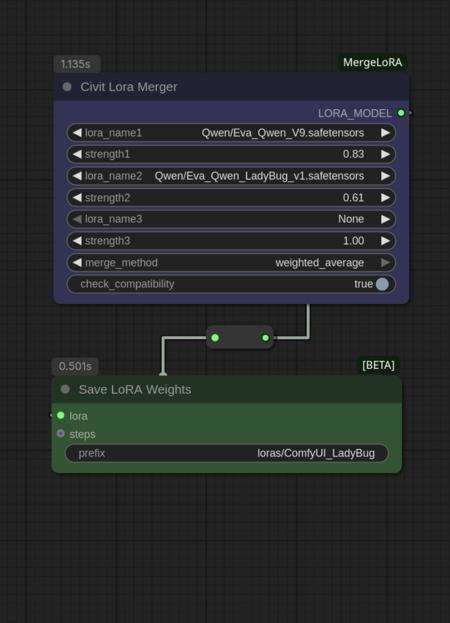Select next lora_name1 with right arrow
The width and height of the screenshot is (450, 623).
pyautogui.click(x=385, y=133)
